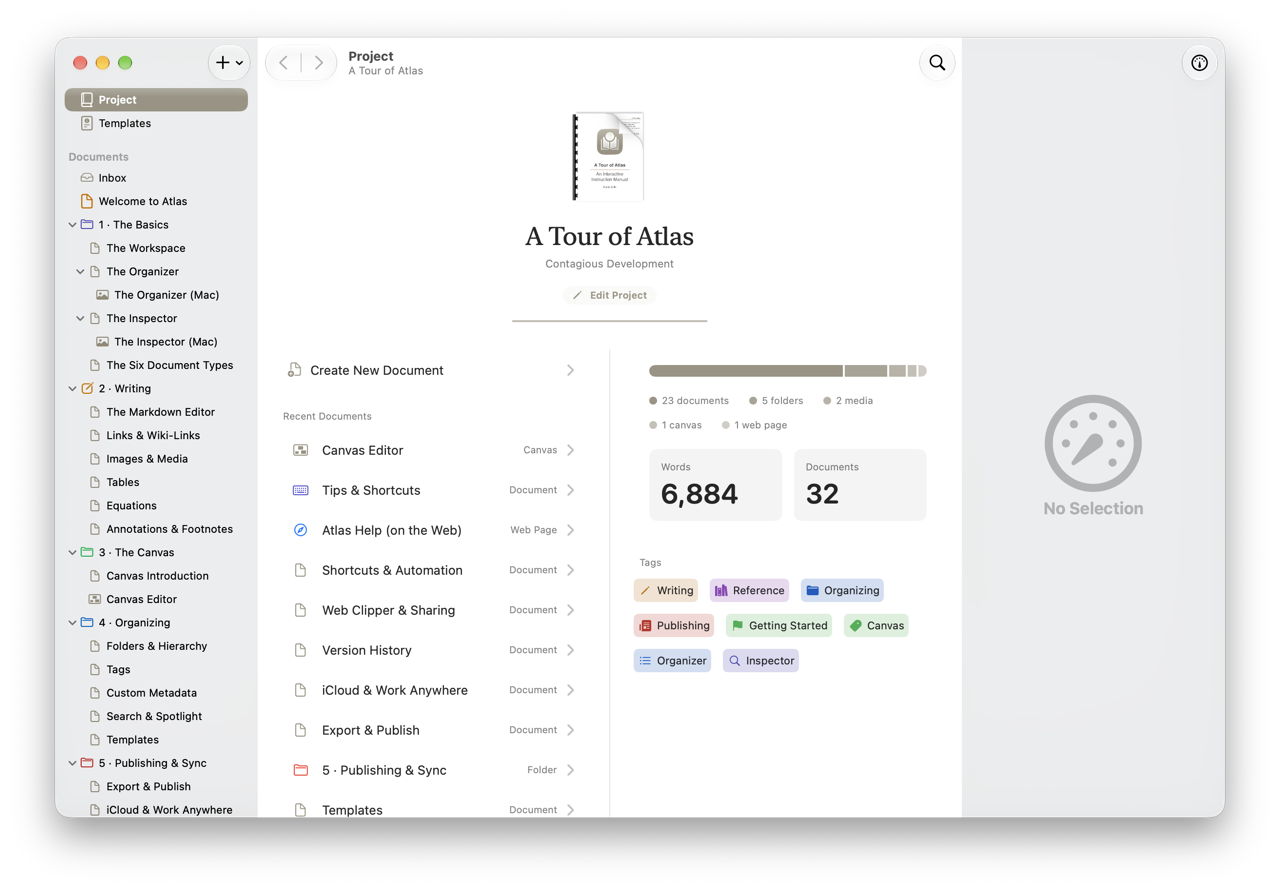Click the Inspector tag magnifier icon

(735, 661)
